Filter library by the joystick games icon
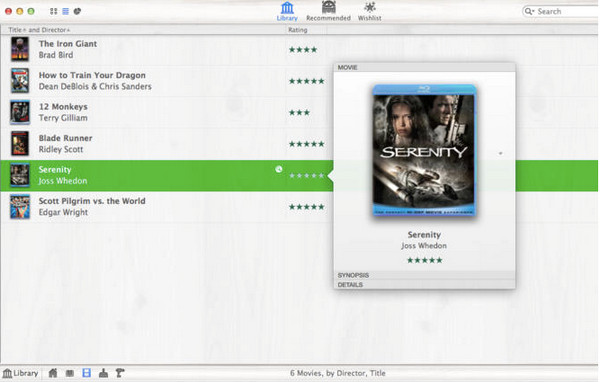Image resolution: width=600 pixels, height=382 pixels. click(x=103, y=373)
